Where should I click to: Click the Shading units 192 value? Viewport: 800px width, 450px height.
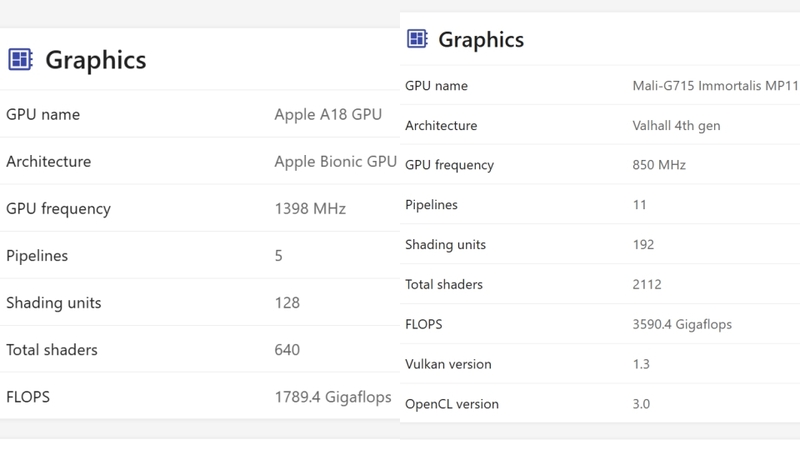[x=643, y=245]
